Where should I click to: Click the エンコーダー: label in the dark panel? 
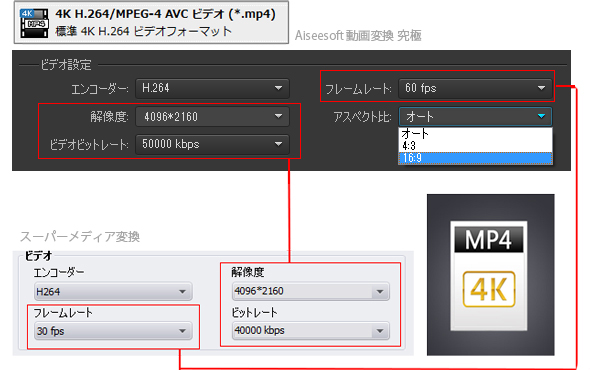[100, 89]
